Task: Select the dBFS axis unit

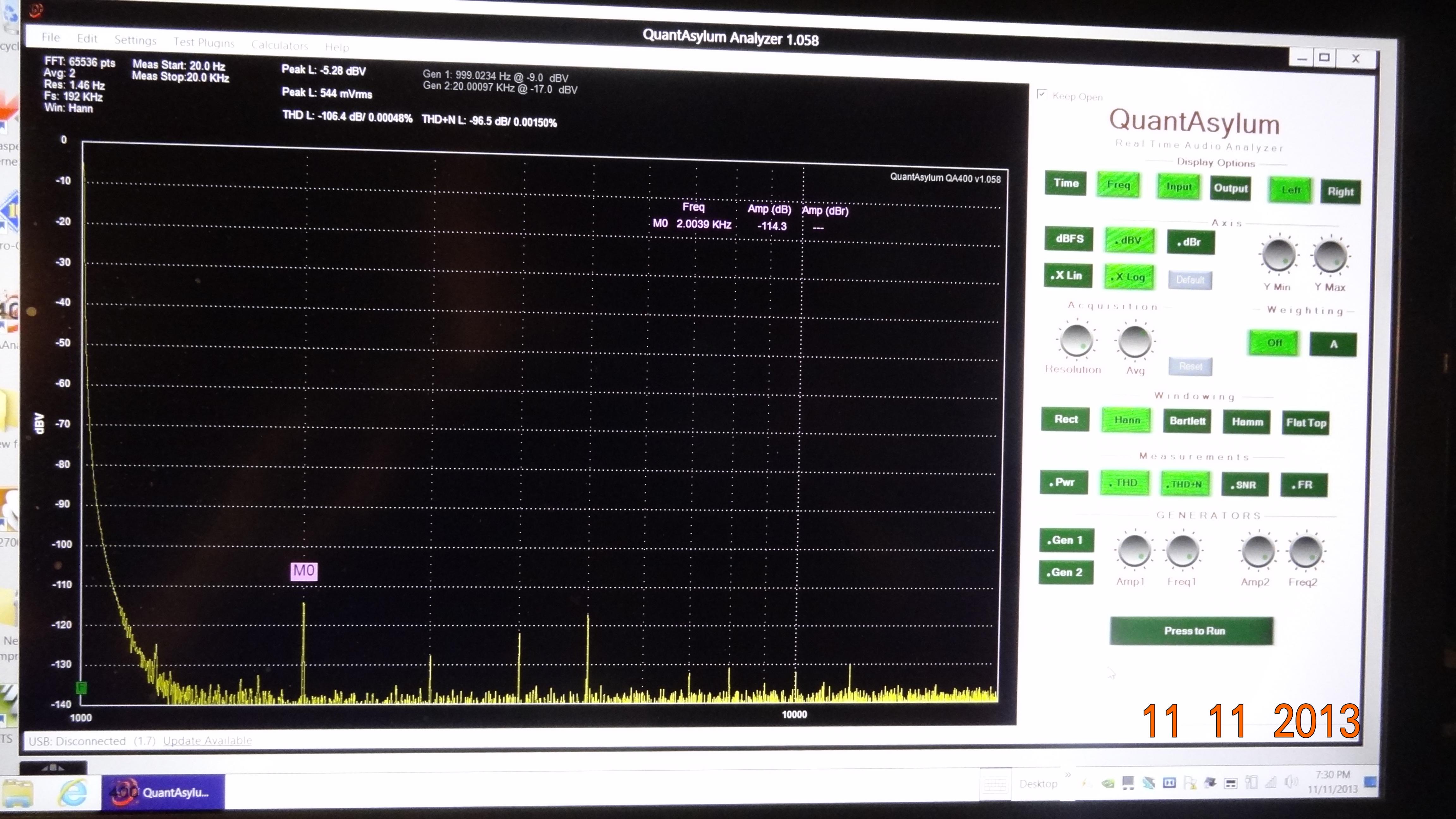Action: click(x=1069, y=239)
